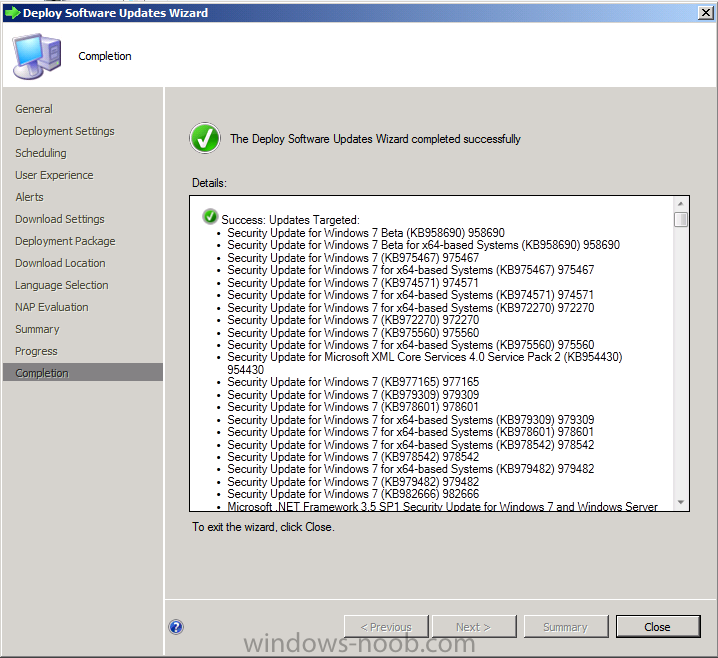Click the green success checkmark beside completion message

coord(205,138)
